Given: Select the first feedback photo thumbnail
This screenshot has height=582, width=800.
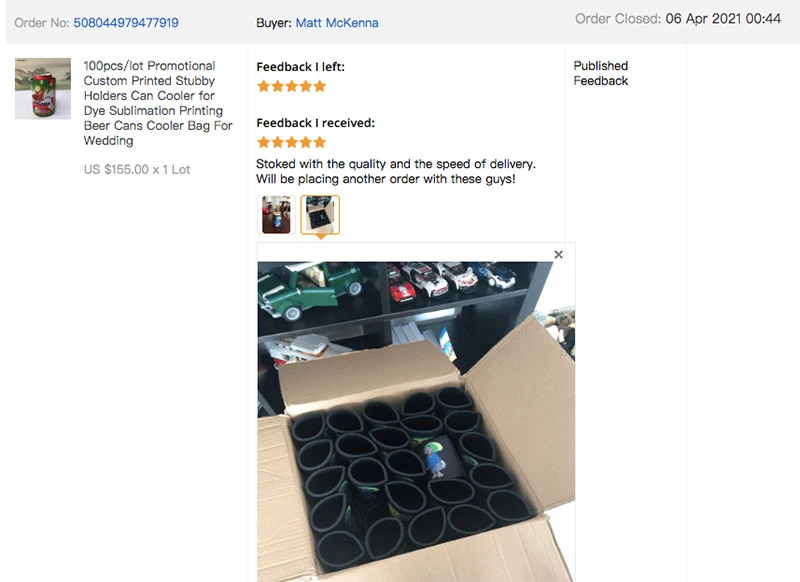Looking at the screenshot, I should click(276, 215).
